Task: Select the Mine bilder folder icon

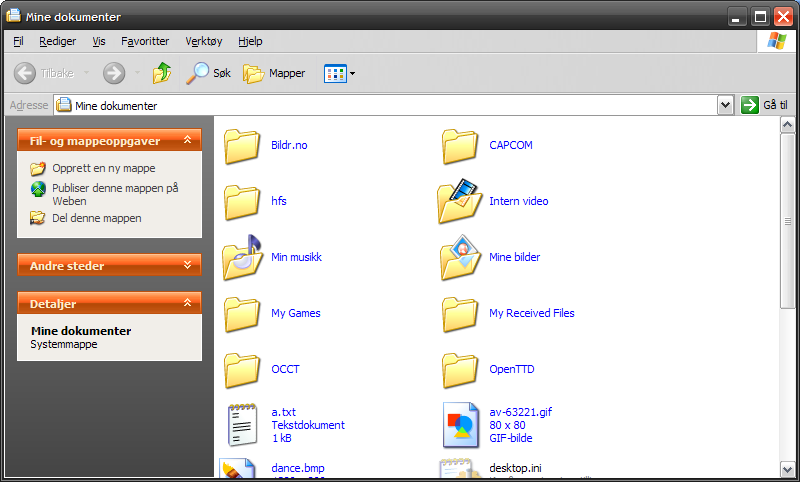Action: point(460,257)
